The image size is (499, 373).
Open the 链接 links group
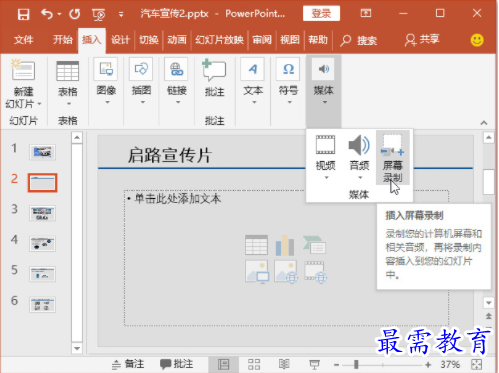177,82
